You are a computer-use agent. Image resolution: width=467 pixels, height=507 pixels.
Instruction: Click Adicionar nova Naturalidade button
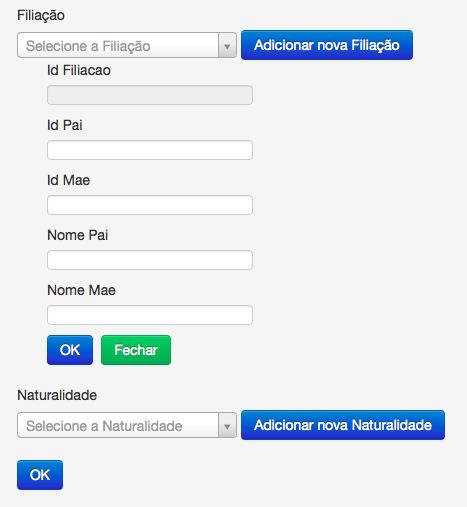pos(343,425)
